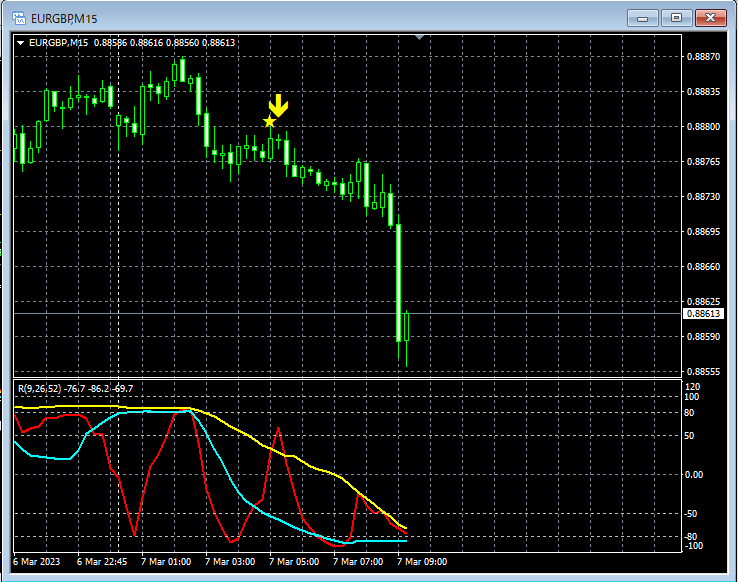Click the title bar text EURGBP,M15
The width and height of the screenshot is (739, 582).
(x=64, y=19)
